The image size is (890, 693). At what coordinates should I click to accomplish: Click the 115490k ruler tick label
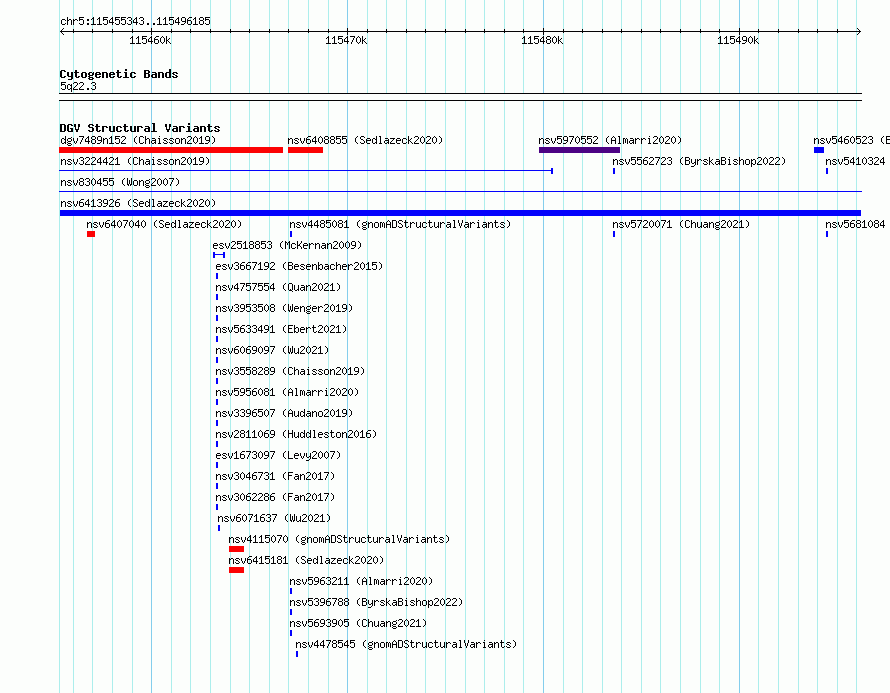coord(738,40)
